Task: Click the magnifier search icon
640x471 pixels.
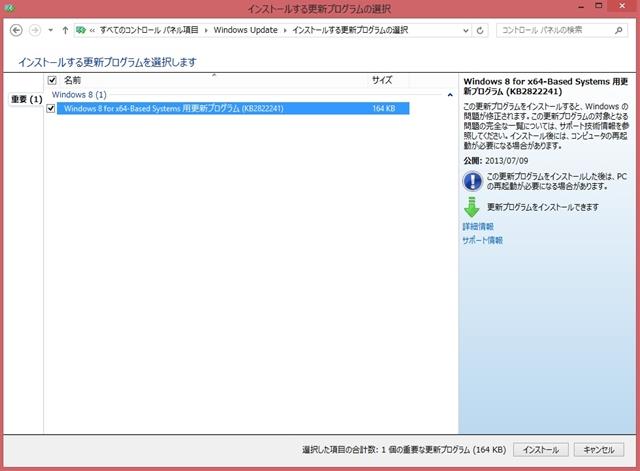Action: pyautogui.click(x=619, y=30)
